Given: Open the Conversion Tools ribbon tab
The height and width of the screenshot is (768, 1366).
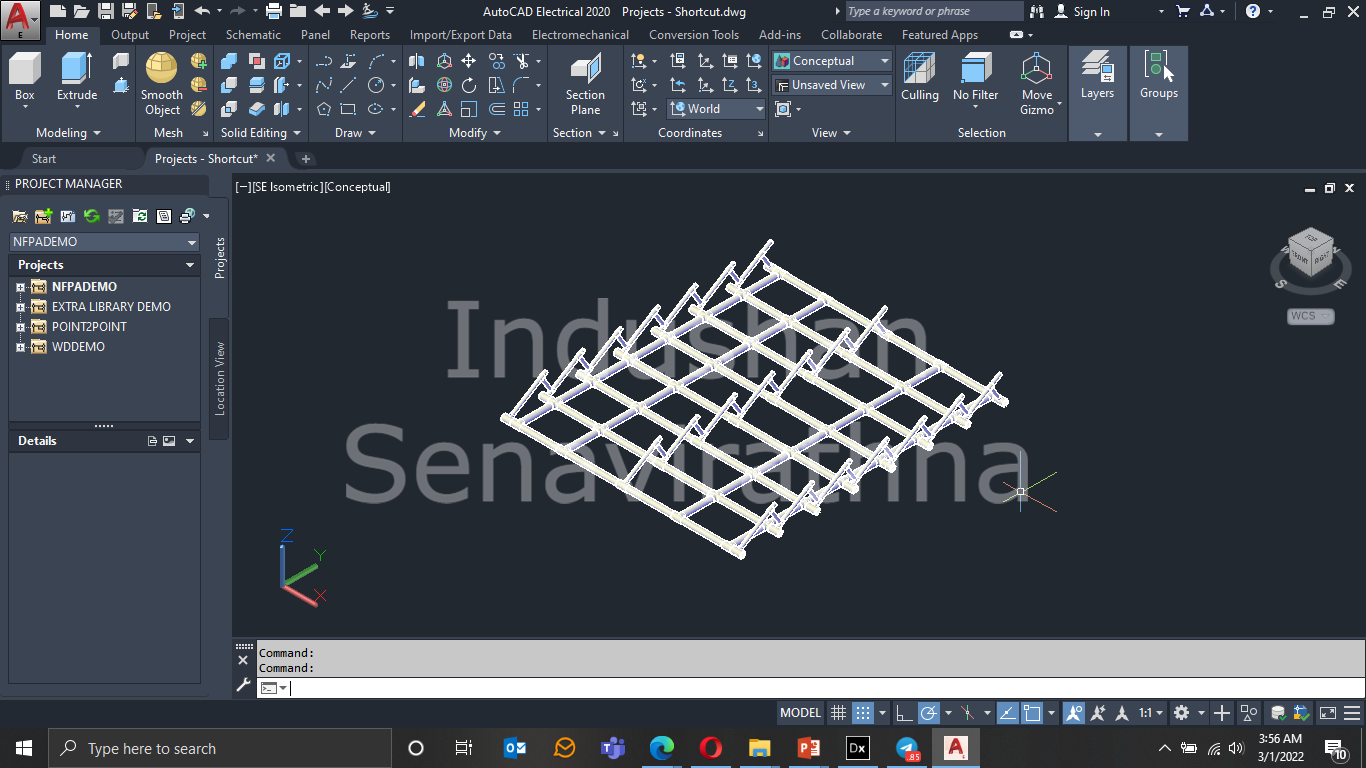Looking at the screenshot, I should 694,35.
